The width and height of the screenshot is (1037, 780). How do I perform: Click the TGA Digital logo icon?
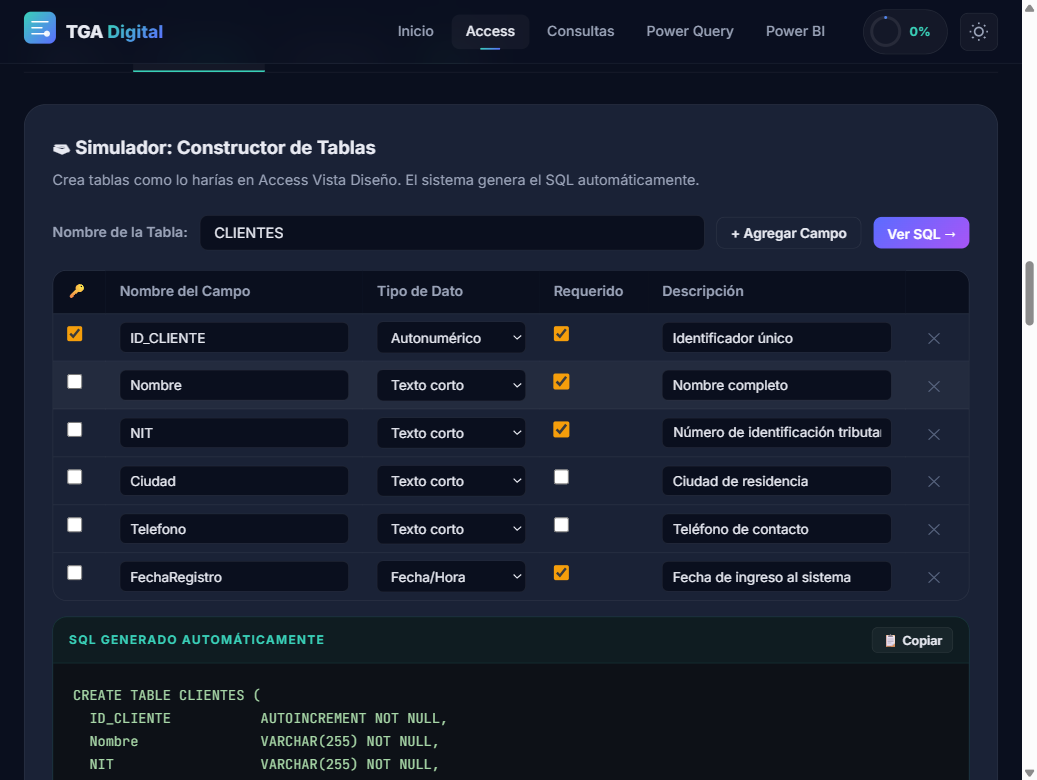point(39,29)
